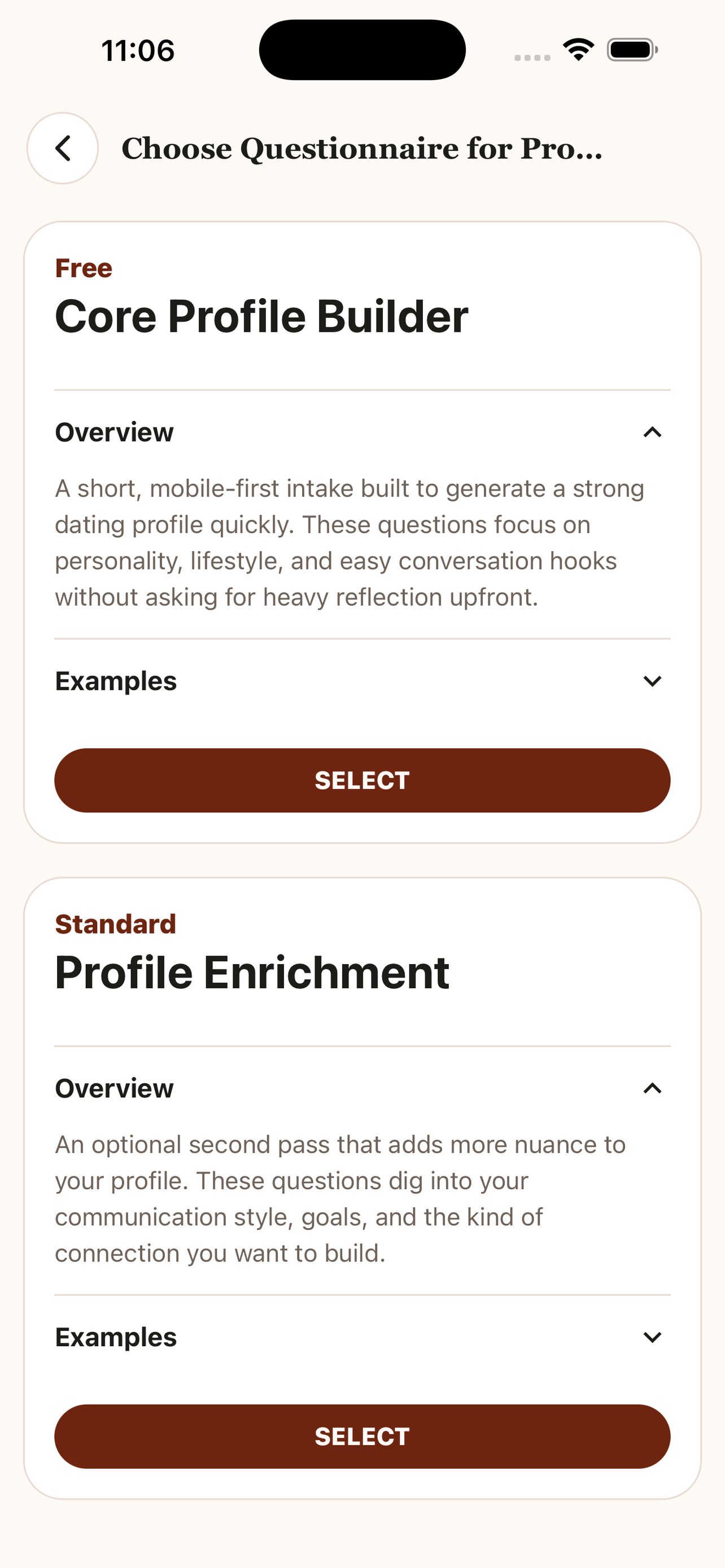Tap the back arrow button

(63, 148)
